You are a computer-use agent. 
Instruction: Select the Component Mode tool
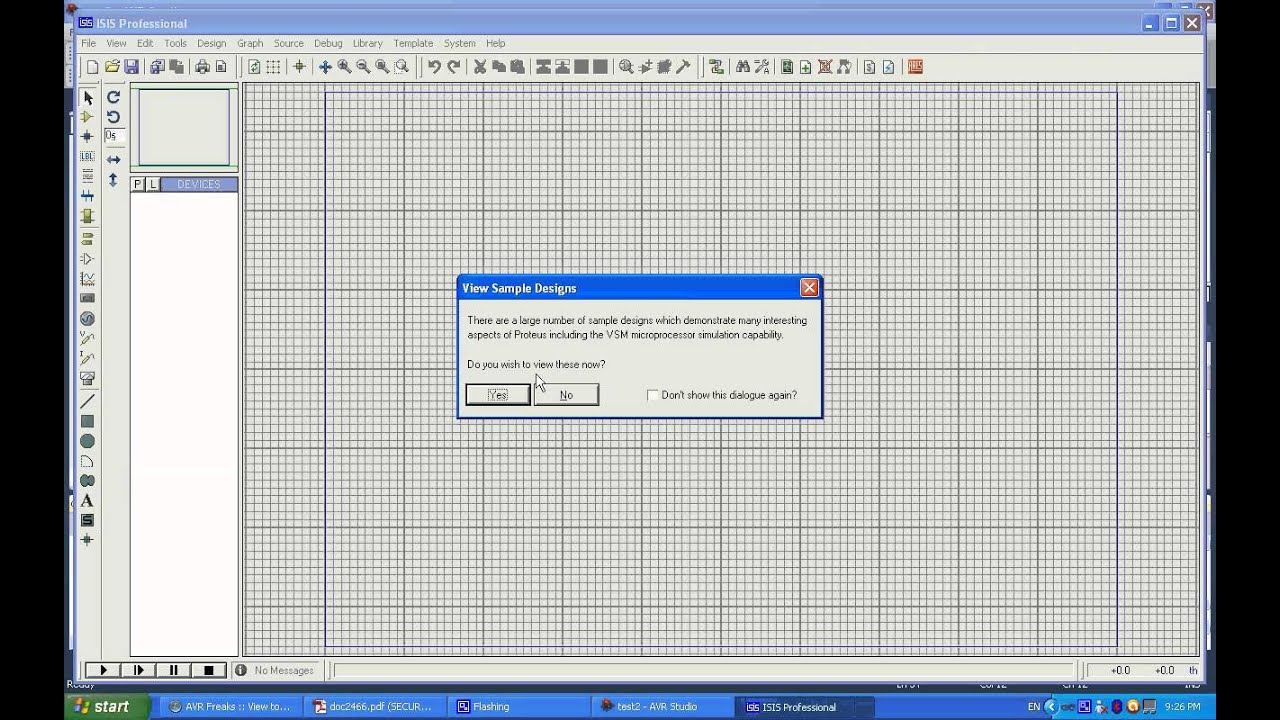87,117
